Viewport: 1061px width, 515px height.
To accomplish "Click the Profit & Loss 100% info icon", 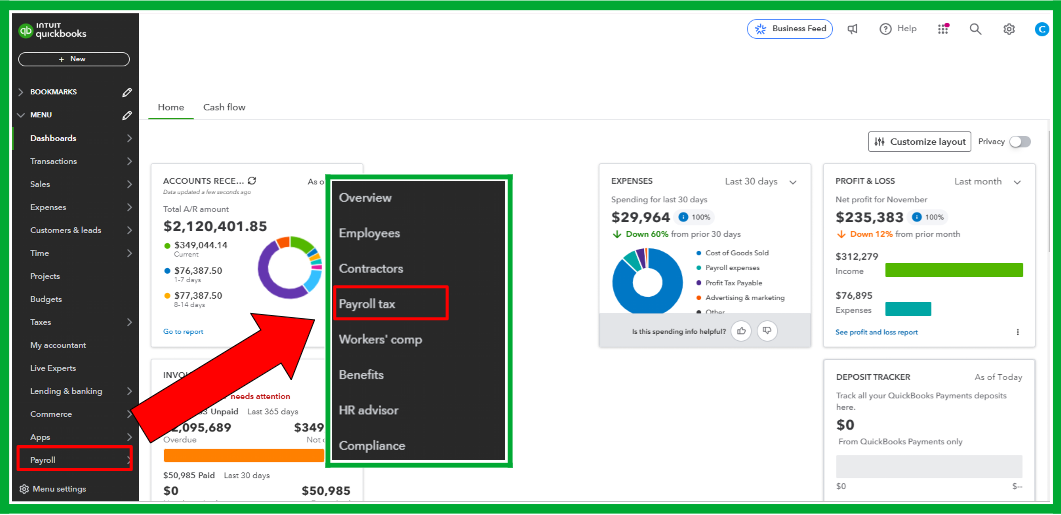I will click(917, 217).
